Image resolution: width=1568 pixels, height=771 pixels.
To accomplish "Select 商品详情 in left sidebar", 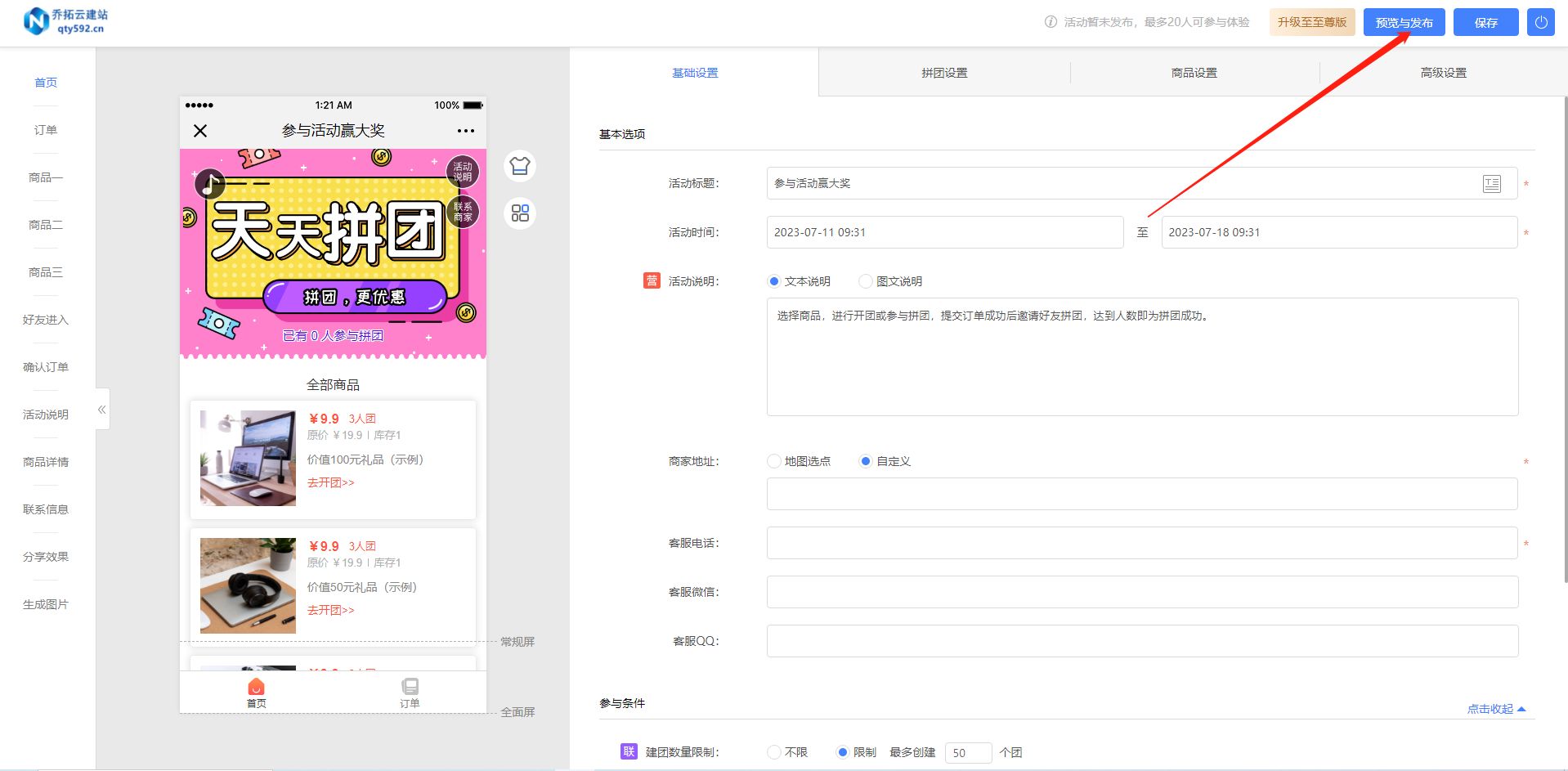I will click(46, 462).
